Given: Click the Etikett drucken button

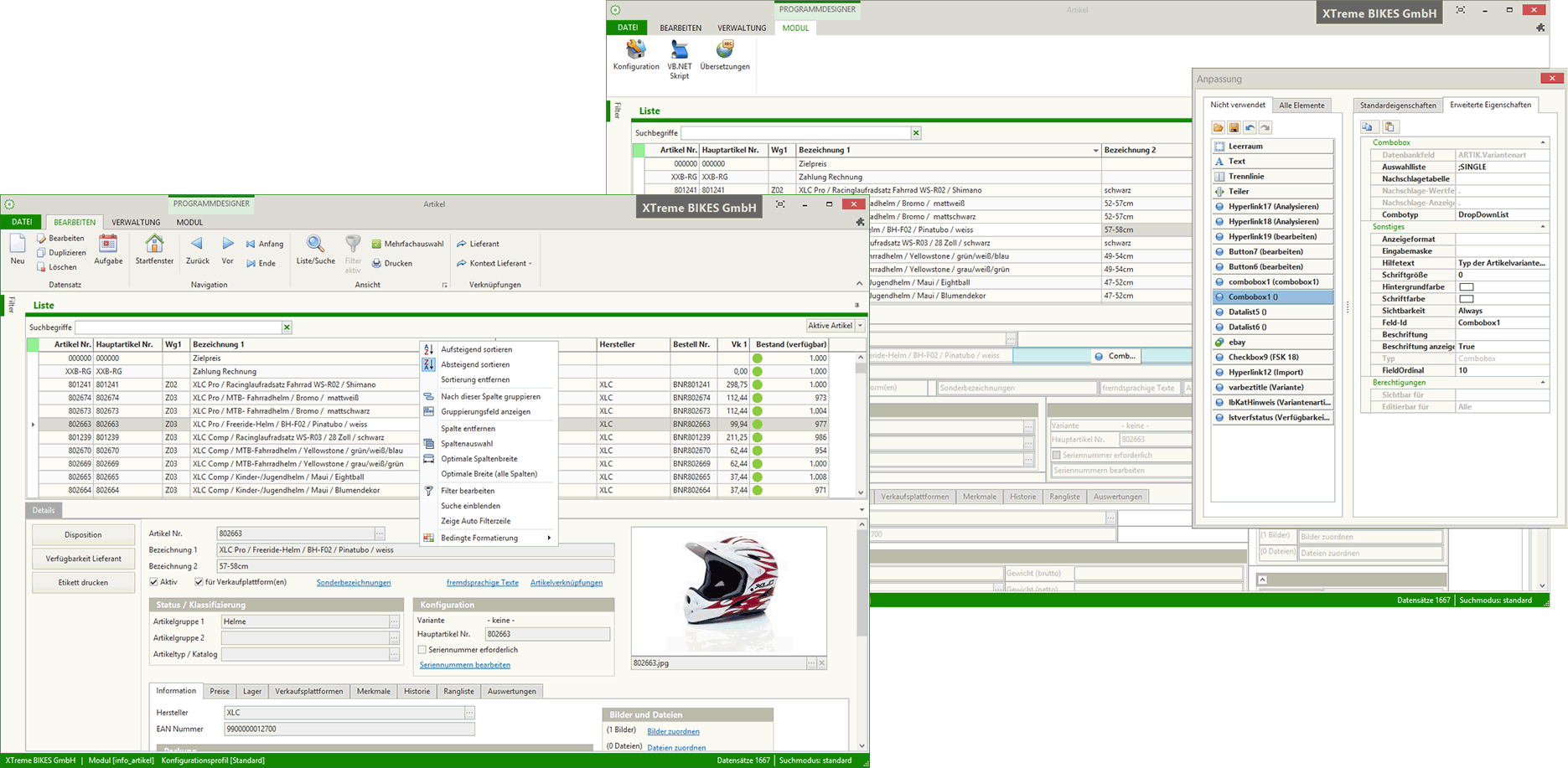Looking at the screenshot, I should pos(83,582).
